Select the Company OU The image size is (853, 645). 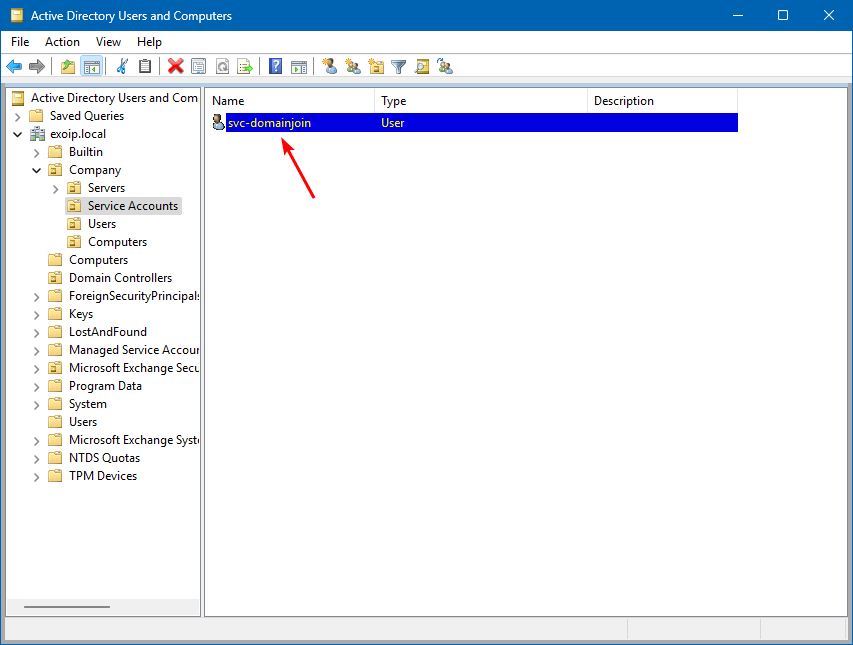pos(95,170)
